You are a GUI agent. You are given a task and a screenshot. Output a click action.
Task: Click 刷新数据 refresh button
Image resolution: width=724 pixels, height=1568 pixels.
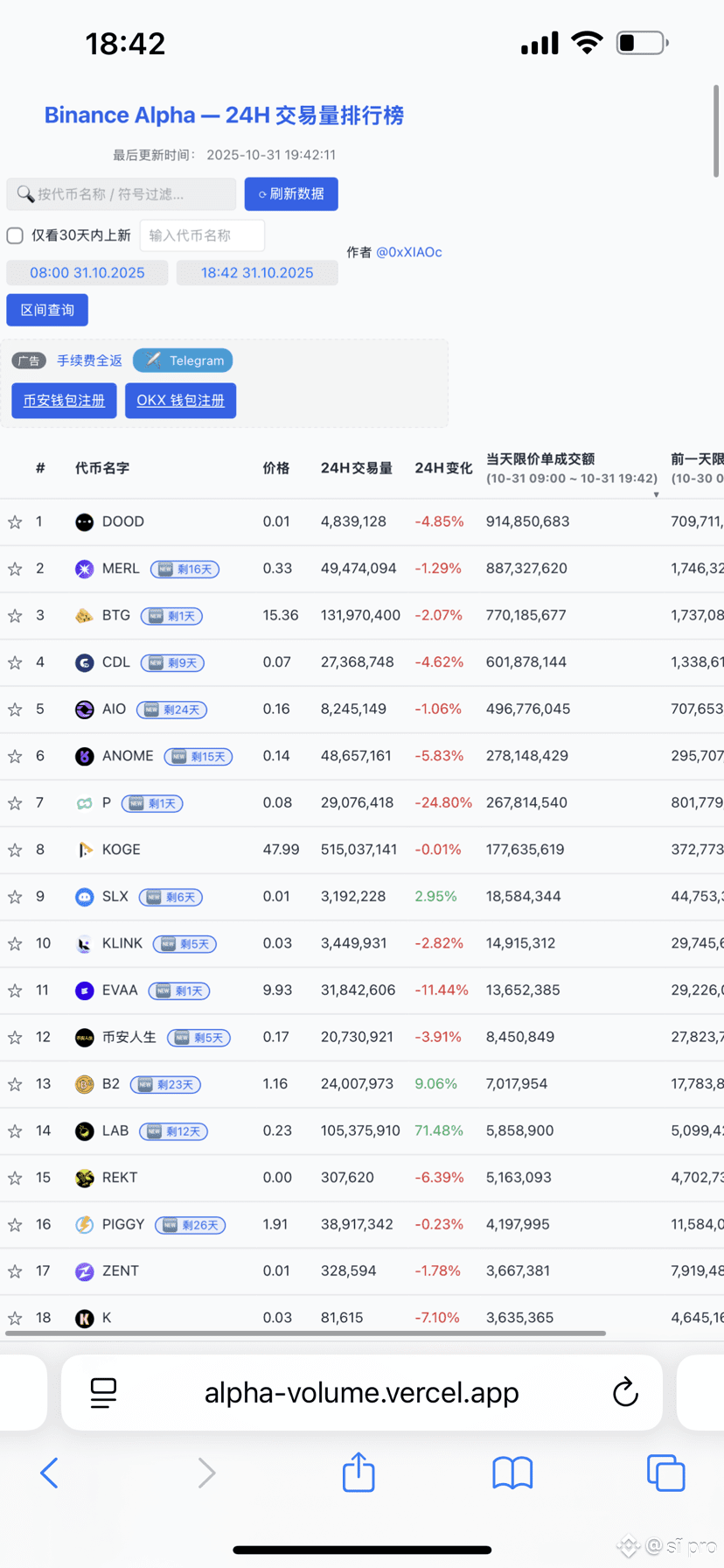click(x=291, y=194)
